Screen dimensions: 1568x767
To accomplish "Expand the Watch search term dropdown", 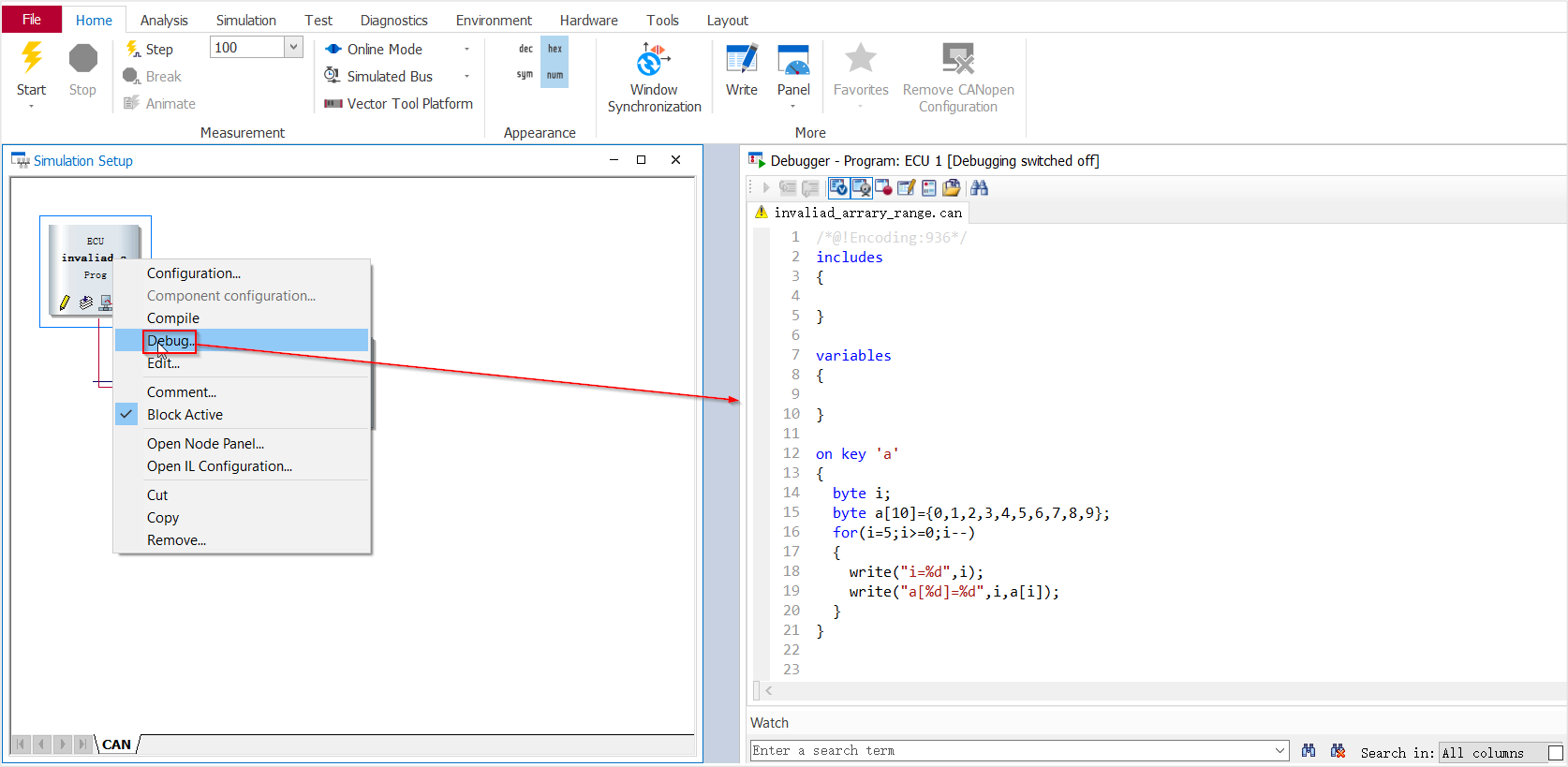I will [x=1280, y=751].
